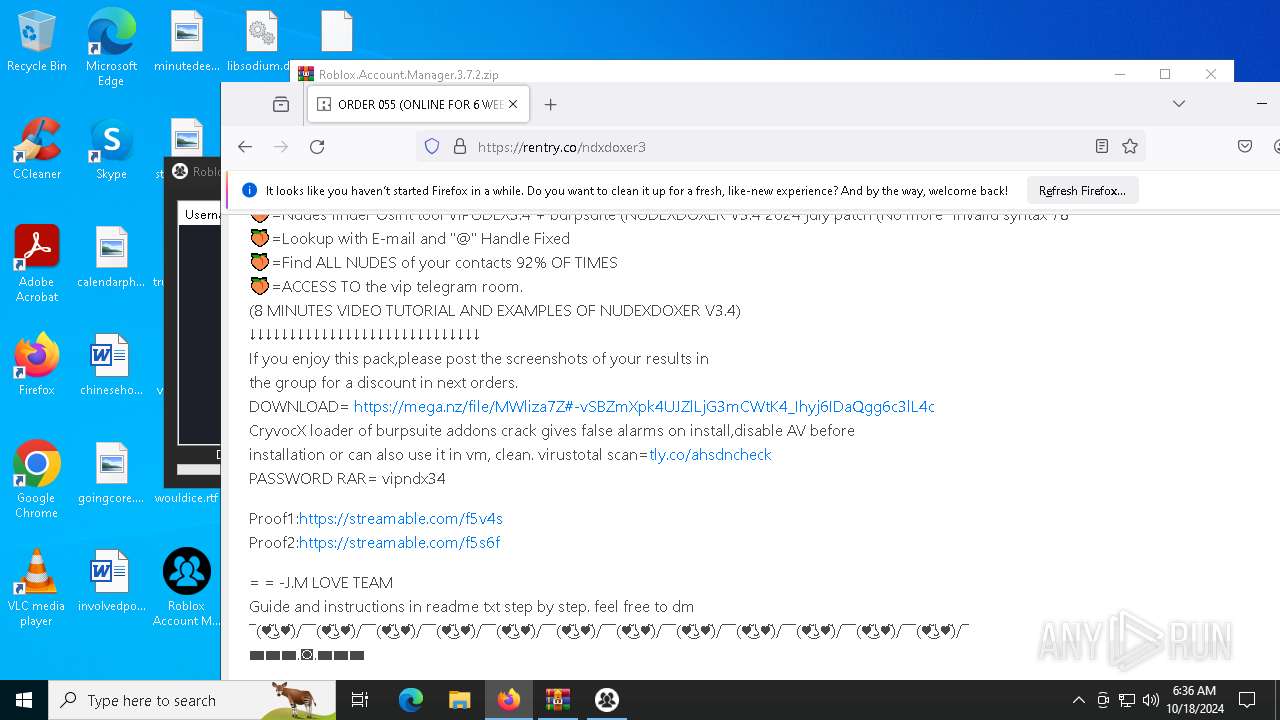Image resolution: width=1280 pixels, height=720 pixels.
Task: Open Proof1 streamable link f5v4s
Action: click(400, 519)
